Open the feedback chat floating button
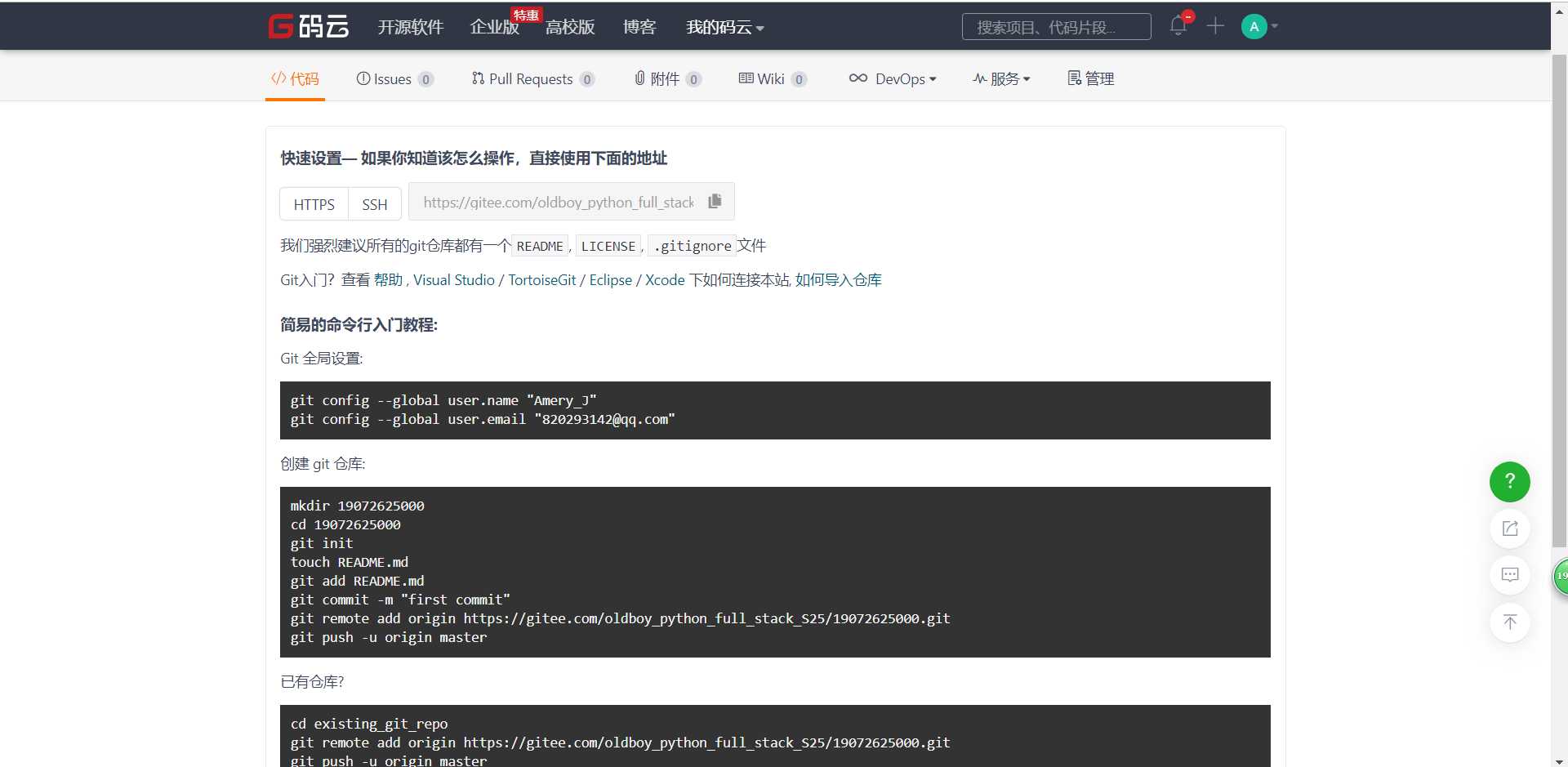 [x=1509, y=575]
